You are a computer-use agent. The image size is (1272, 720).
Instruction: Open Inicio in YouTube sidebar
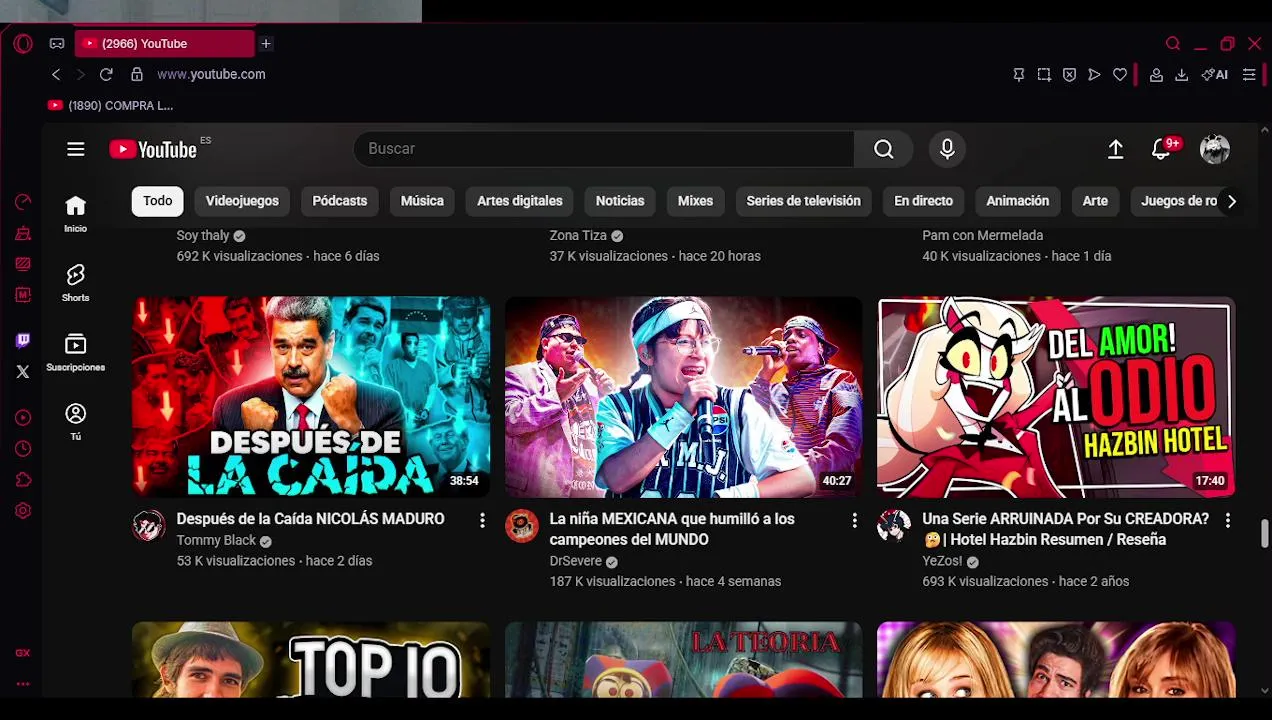click(76, 214)
